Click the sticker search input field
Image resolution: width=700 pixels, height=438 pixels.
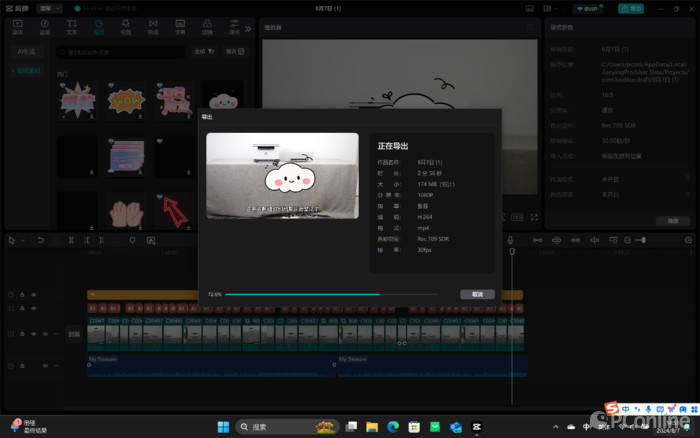[120, 51]
